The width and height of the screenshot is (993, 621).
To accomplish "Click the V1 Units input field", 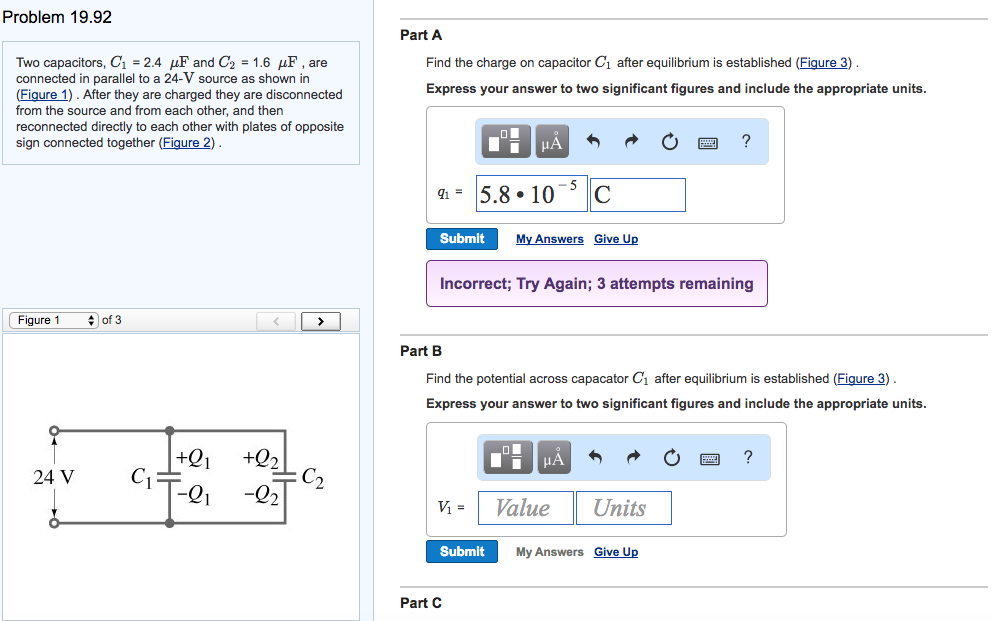I will (624, 508).
